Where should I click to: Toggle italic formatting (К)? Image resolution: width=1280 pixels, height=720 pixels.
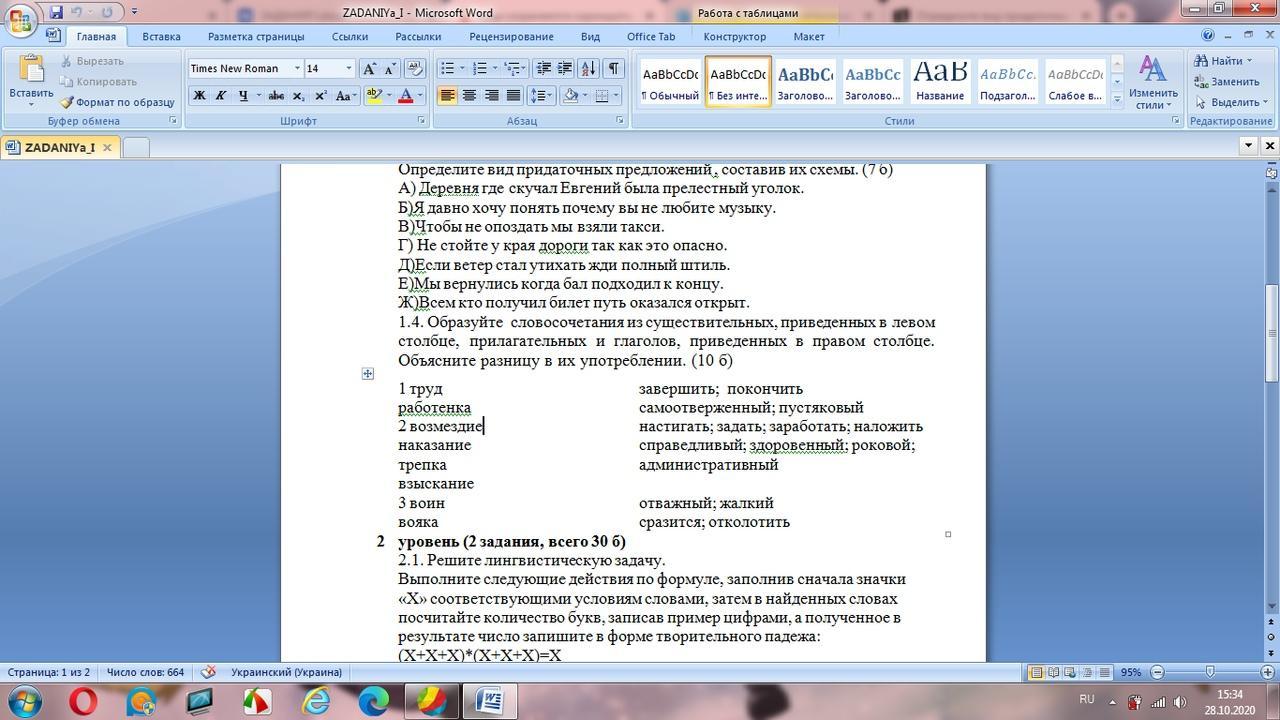(221, 96)
